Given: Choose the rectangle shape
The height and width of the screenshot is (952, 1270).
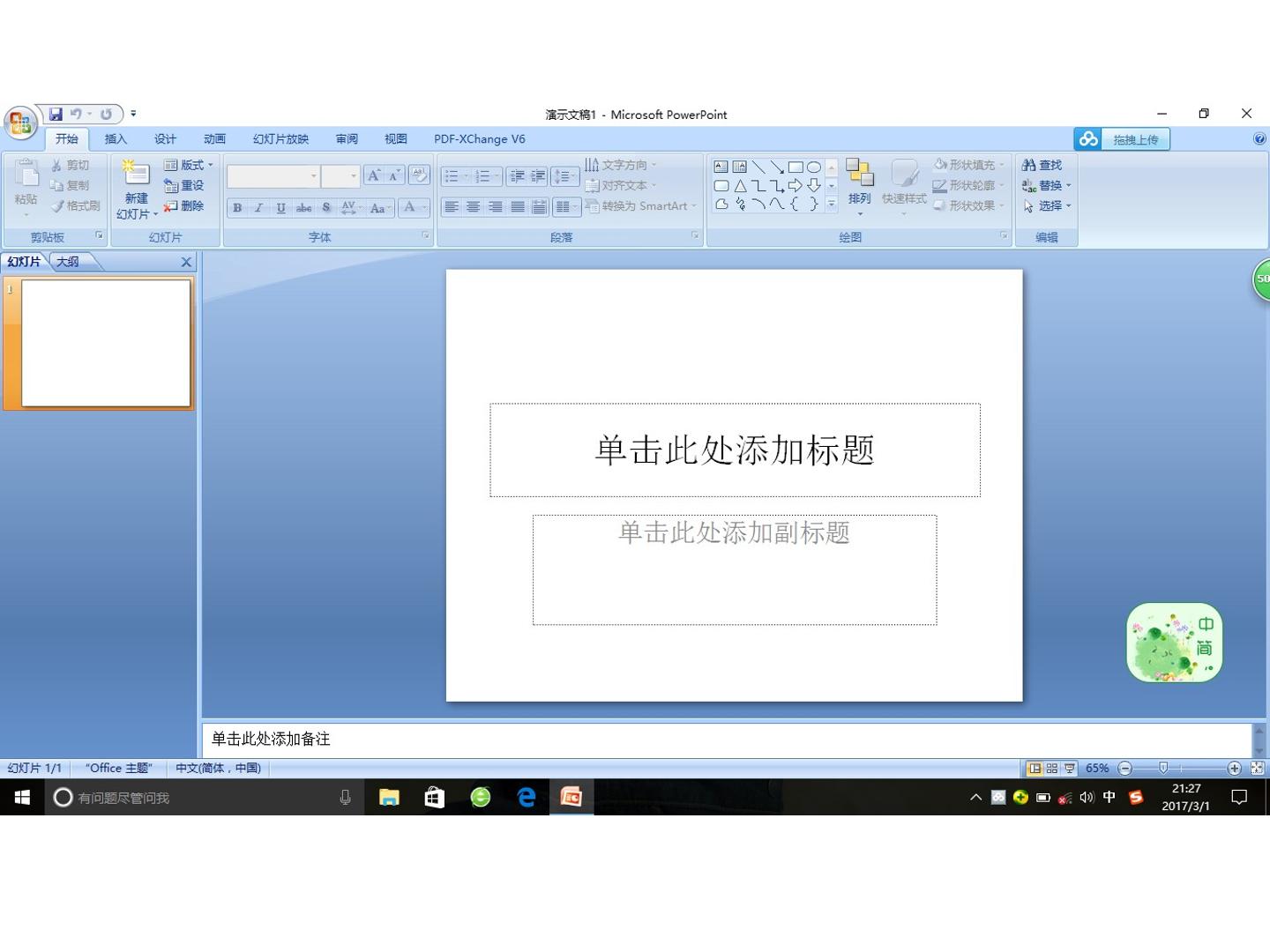Looking at the screenshot, I should [x=795, y=167].
